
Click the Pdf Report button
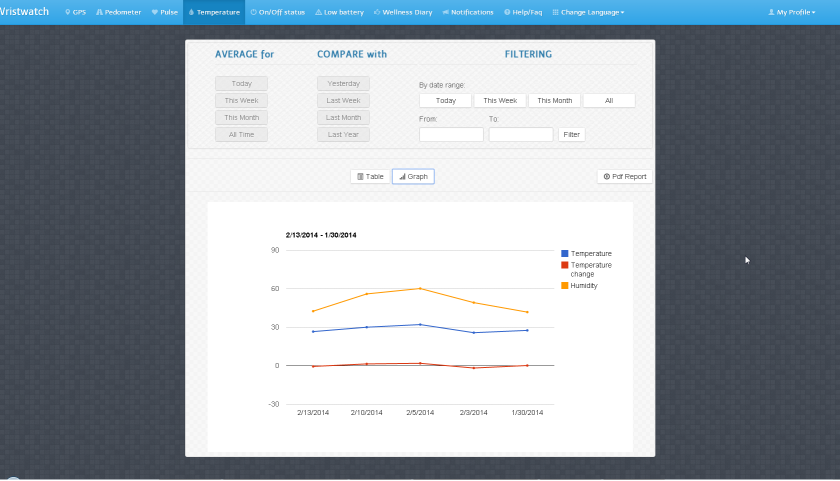625,176
